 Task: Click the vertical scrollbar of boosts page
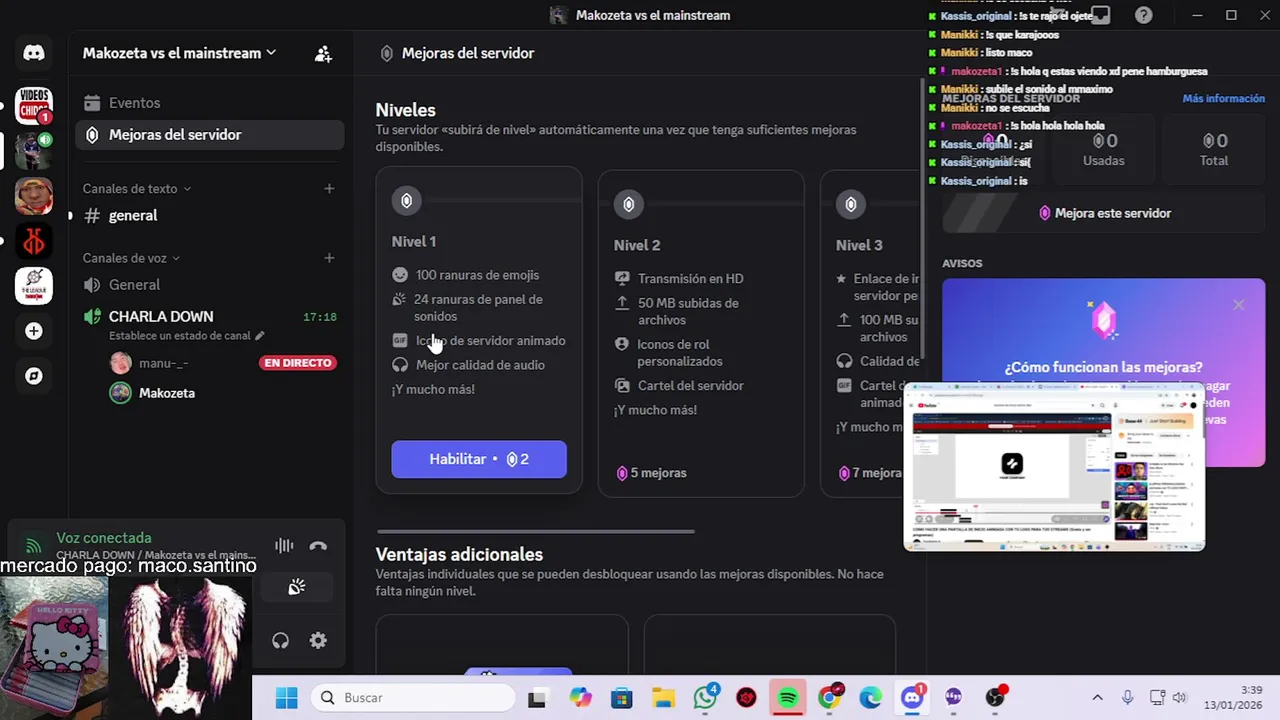click(x=922, y=220)
